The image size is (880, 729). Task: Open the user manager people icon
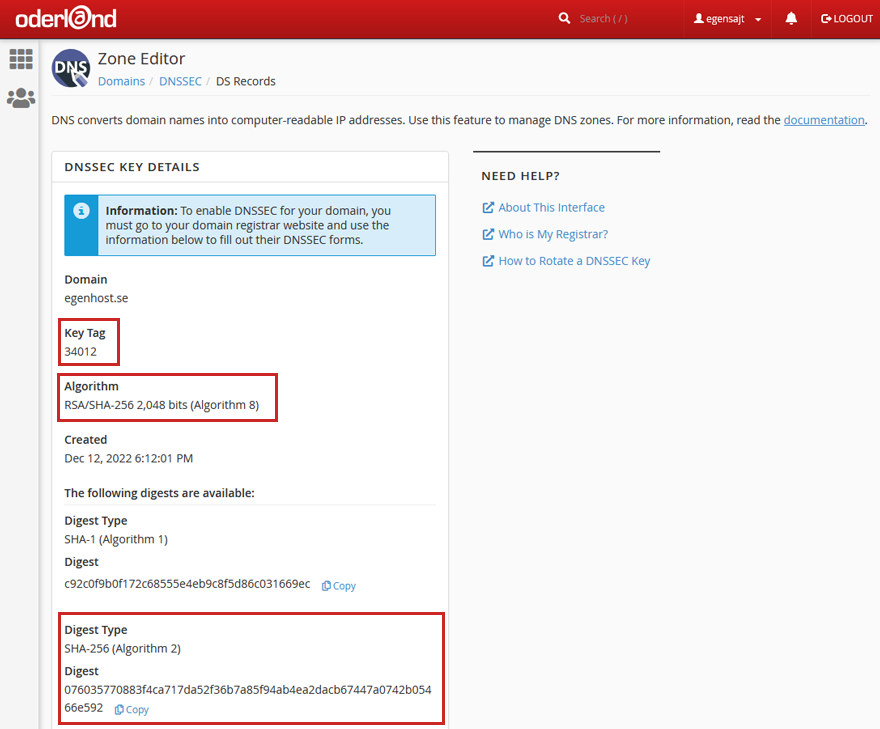pyautogui.click(x=21, y=98)
